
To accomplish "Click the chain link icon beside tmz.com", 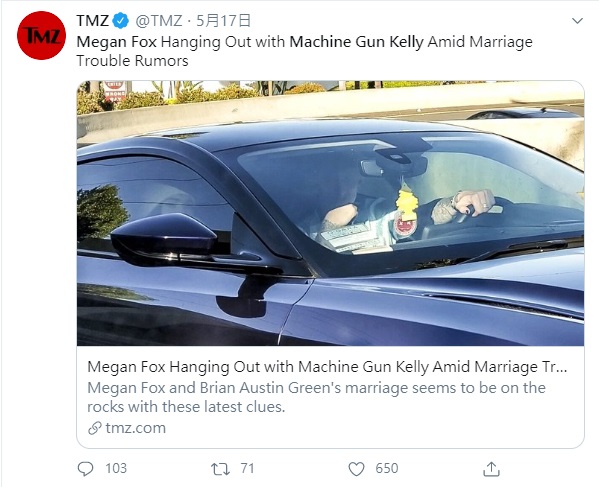I will point(94,428).
